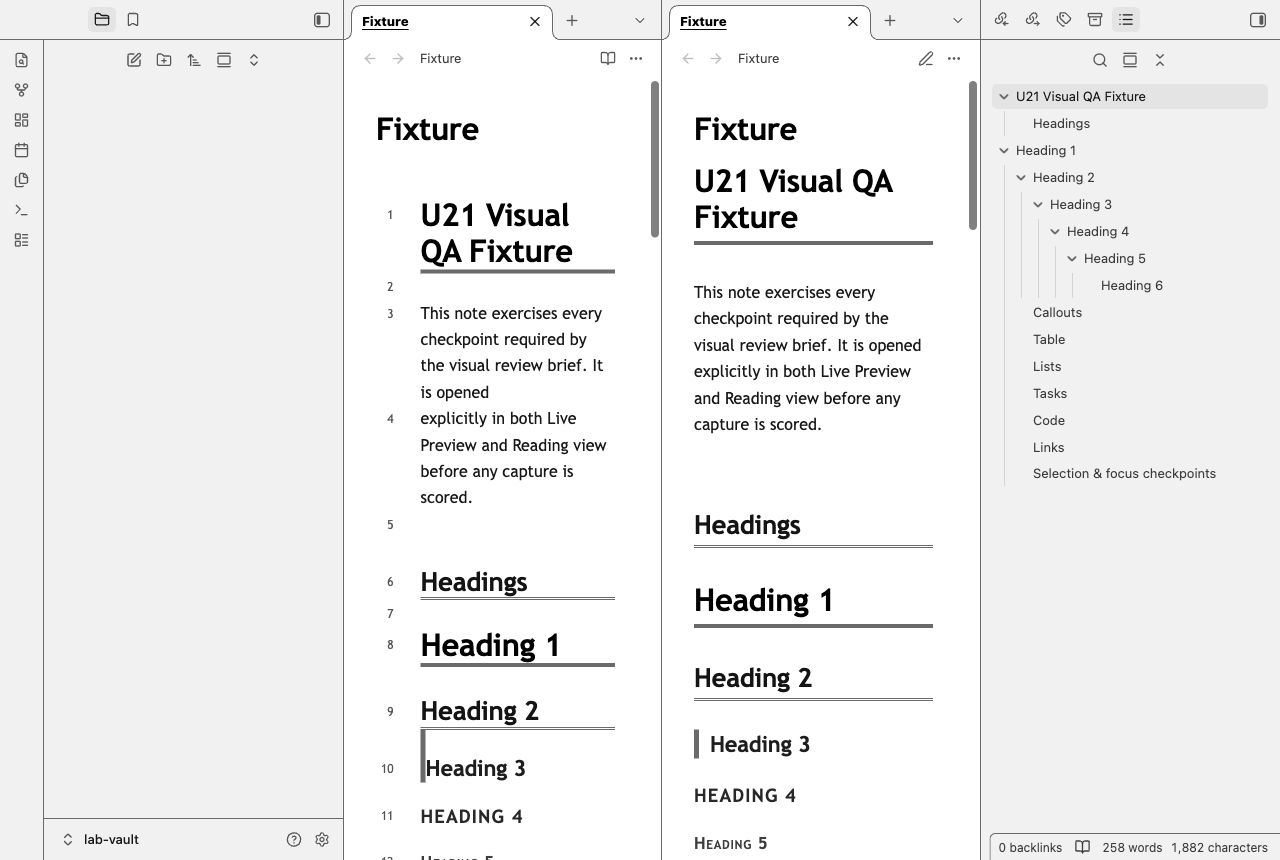Show the 0 backlinks status item

(1030, 847)
